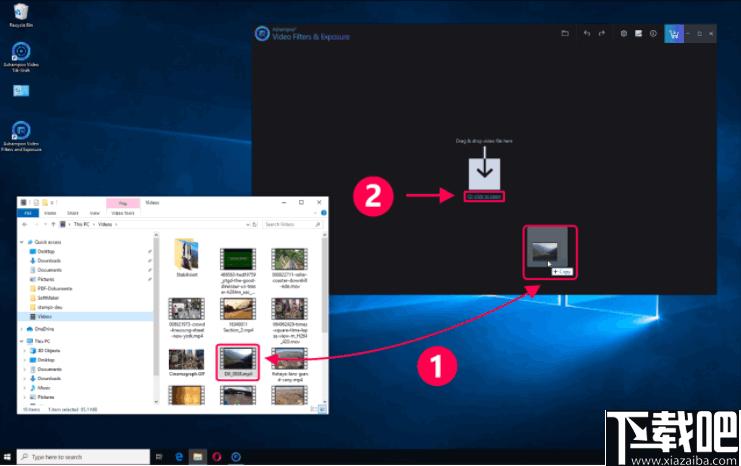The height and width of the screenshot is (466, 741).
Task: Open the shopping cart purchase button
Action: pyautogui.click(x=674, y=34)
